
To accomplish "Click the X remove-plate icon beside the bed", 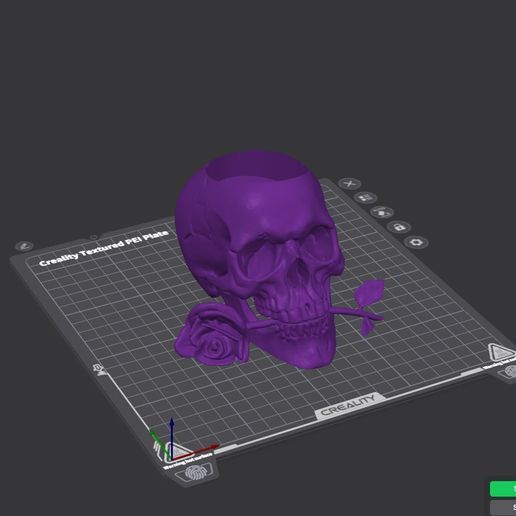I will point(350,183).
